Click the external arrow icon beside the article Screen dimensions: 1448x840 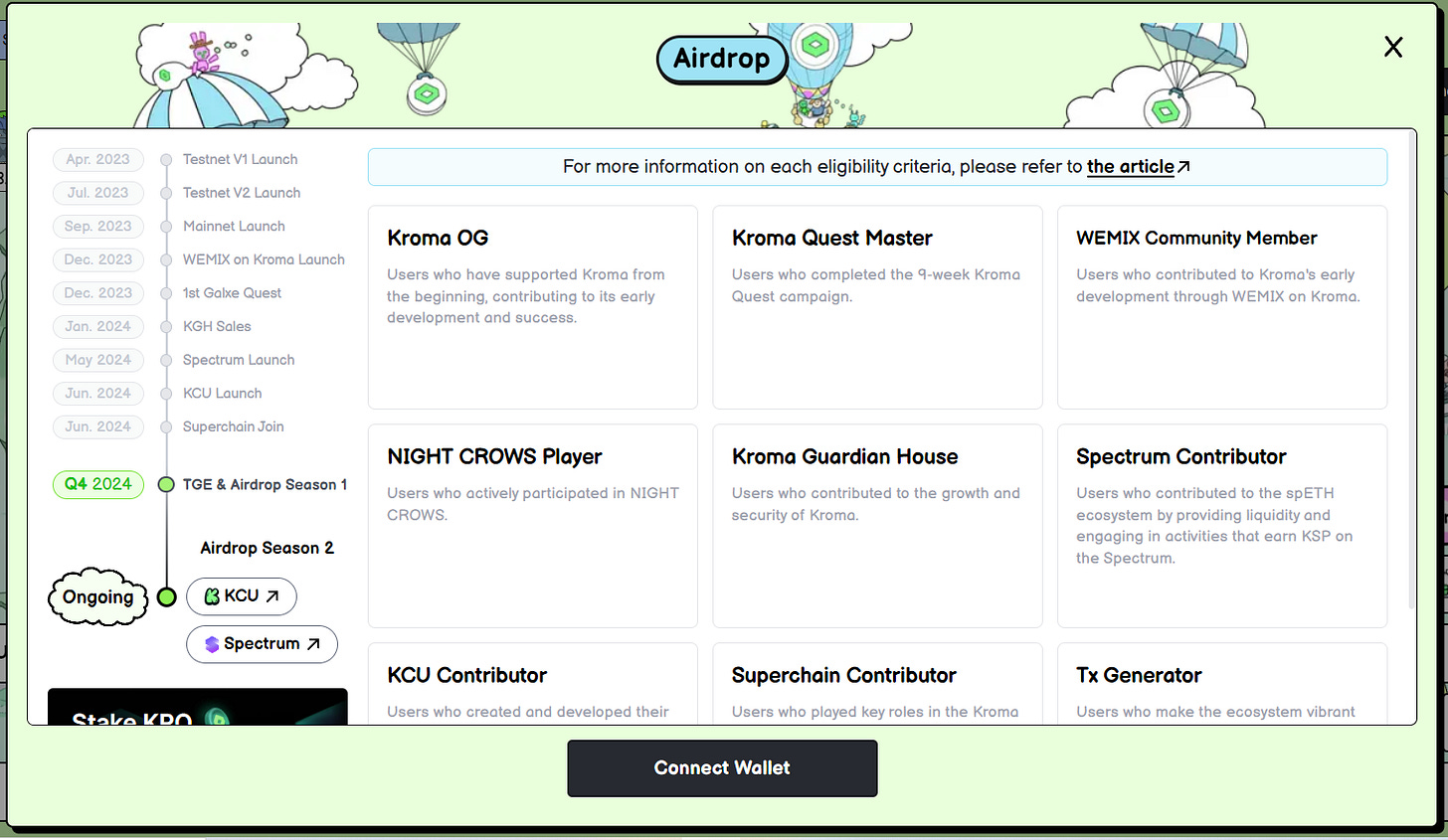click(1183, 166)
